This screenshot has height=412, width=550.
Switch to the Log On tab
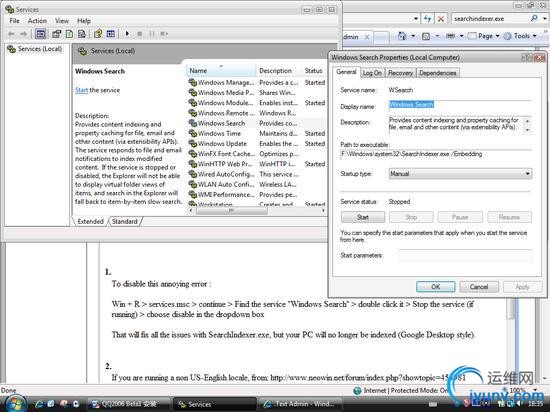coord(372,73)
